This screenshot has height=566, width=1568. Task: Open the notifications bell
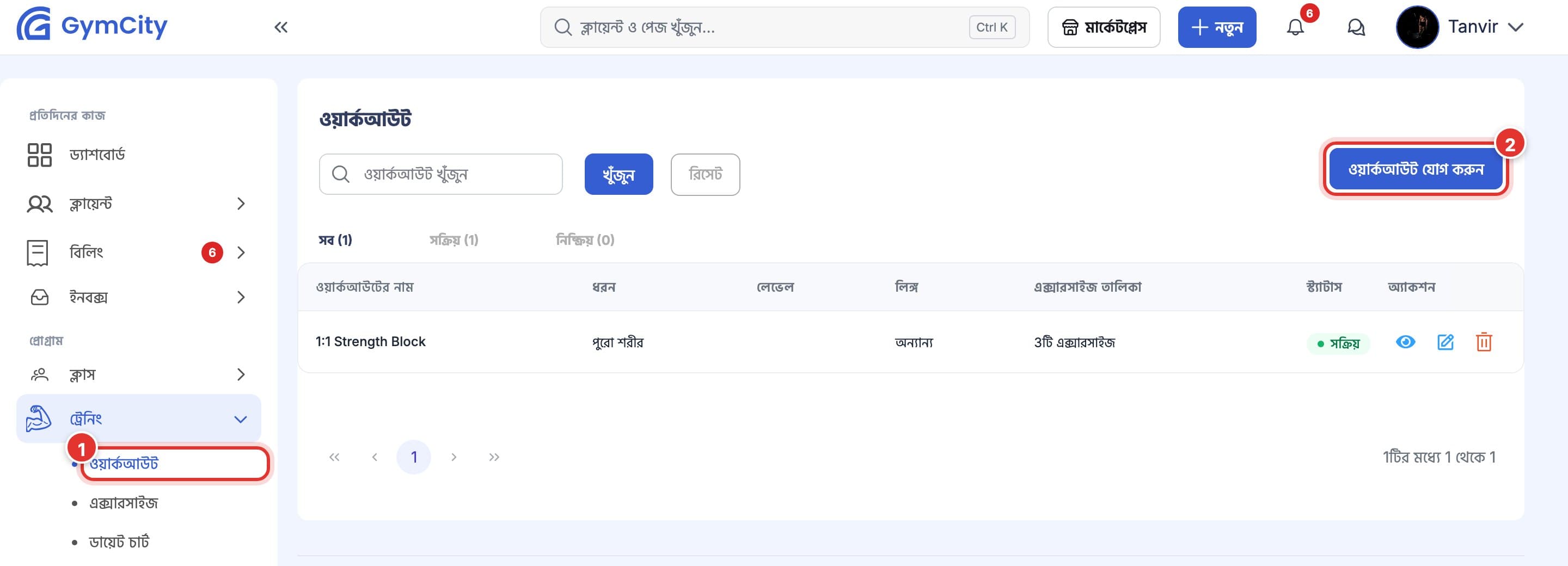coord(1295,27)
